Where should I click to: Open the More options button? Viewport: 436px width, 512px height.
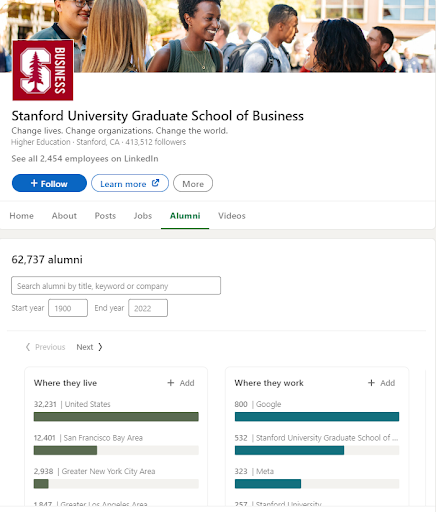pyautogui.click(x=193, y=183)
